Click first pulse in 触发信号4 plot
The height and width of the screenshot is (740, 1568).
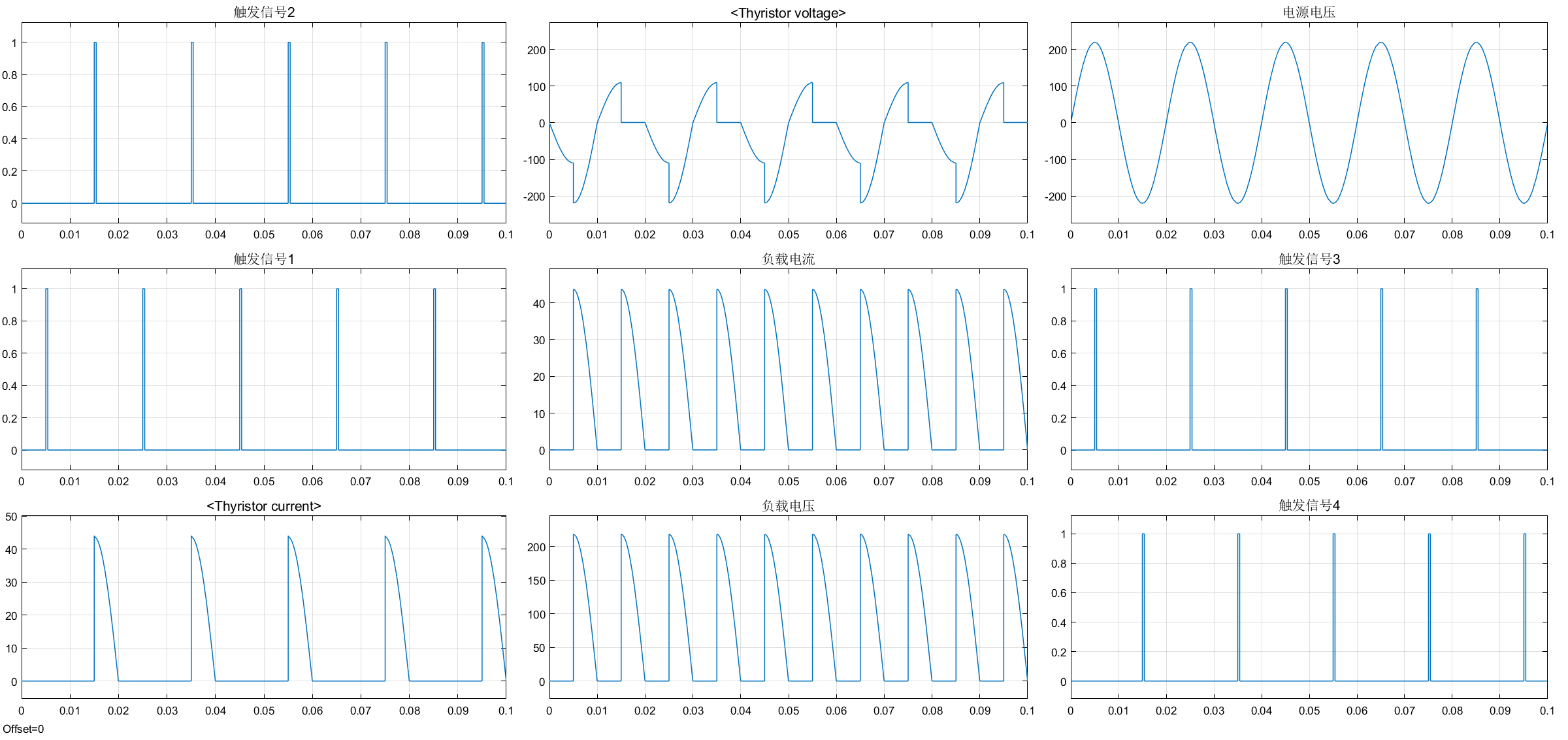[x=1143, y=607]
